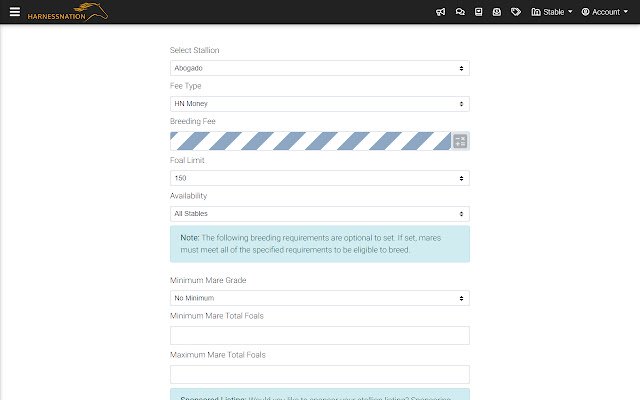Image resolution: width=640 pixels, height=400 pixels.
Task: Open the announcements megaphone icon
Action: [x=440, y=12]
